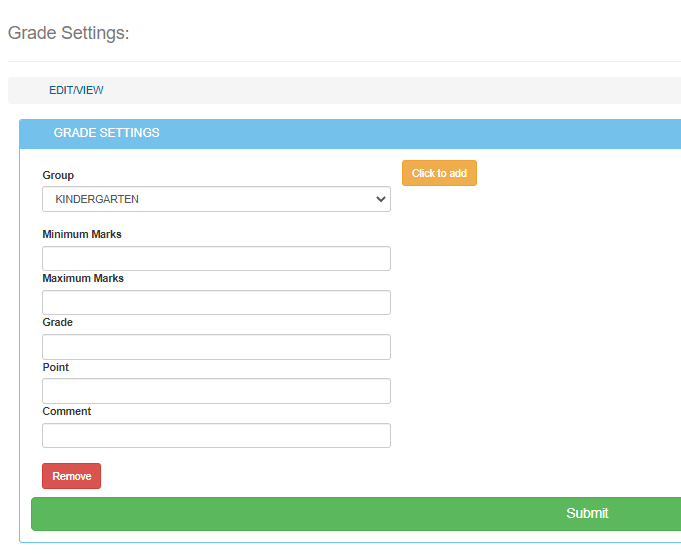Viewport: 681px width, 554px height.
Task: Select the Comment input field
Action: click(x=216, y=435)
